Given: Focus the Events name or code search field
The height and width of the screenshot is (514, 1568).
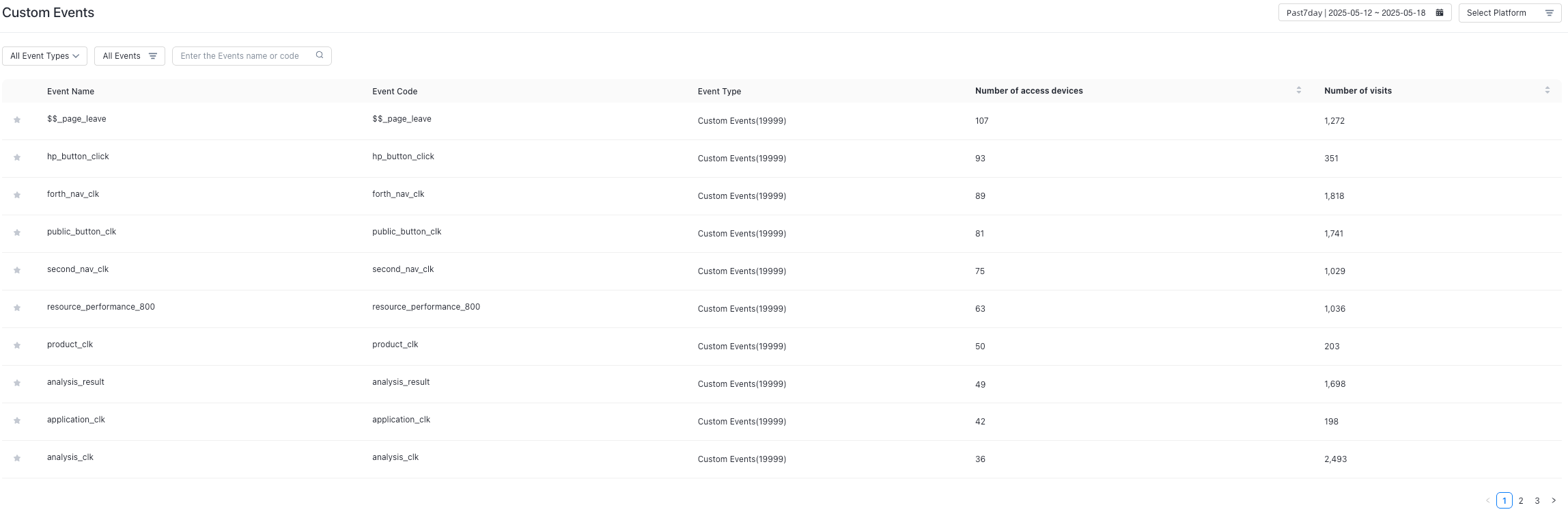Looking at the screenshot, I should click(x=242, y=56).
